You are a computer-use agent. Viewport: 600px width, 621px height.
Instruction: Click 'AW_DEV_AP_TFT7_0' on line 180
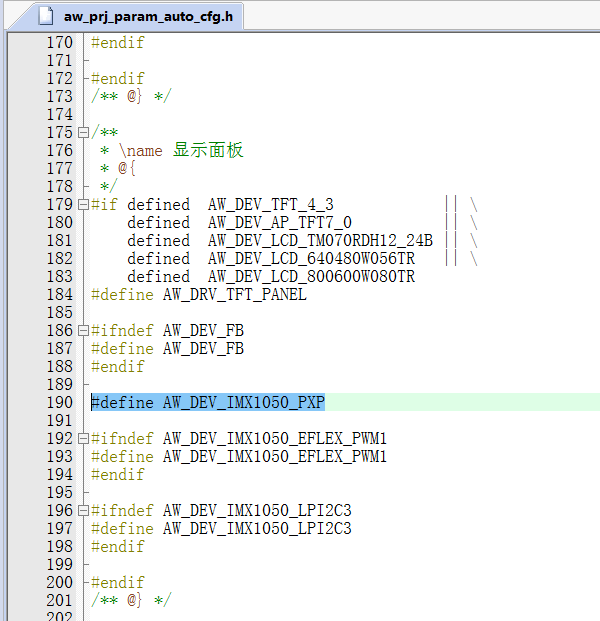coord(280,223)
